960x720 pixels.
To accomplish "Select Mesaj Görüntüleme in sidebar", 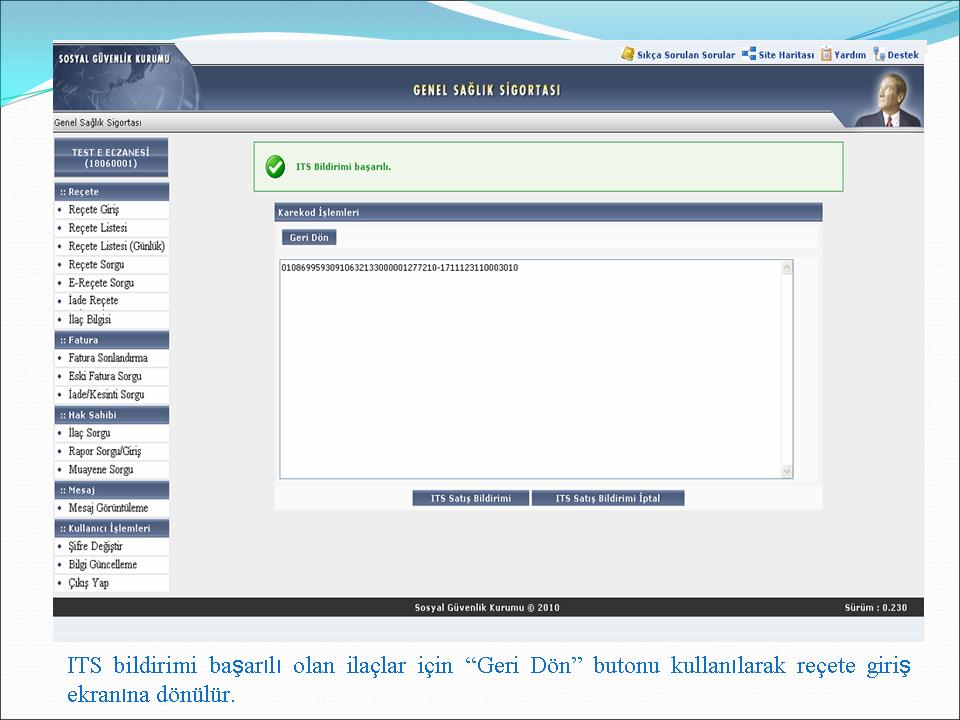I will click(x=108, y=508).
